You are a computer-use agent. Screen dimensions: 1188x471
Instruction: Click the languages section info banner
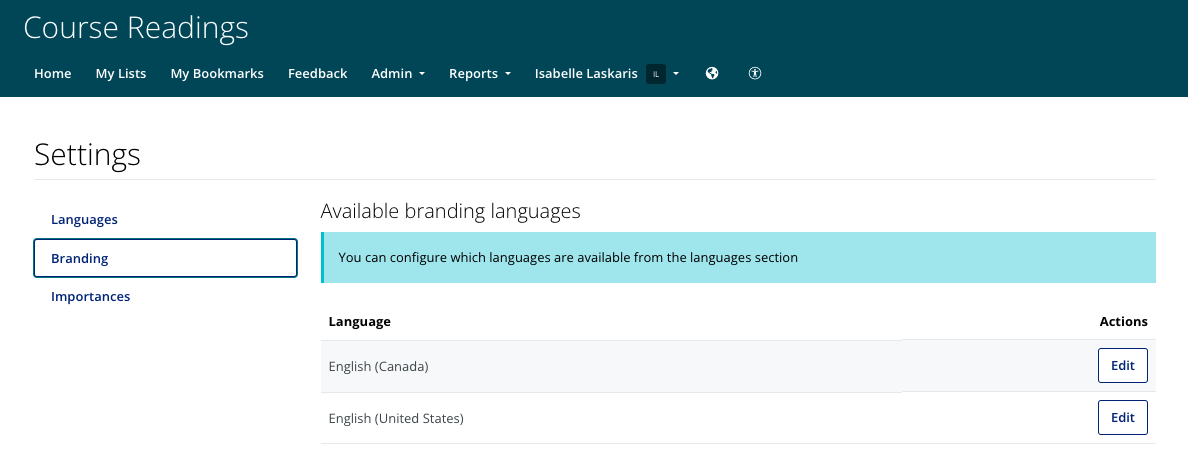pos(738,257)
